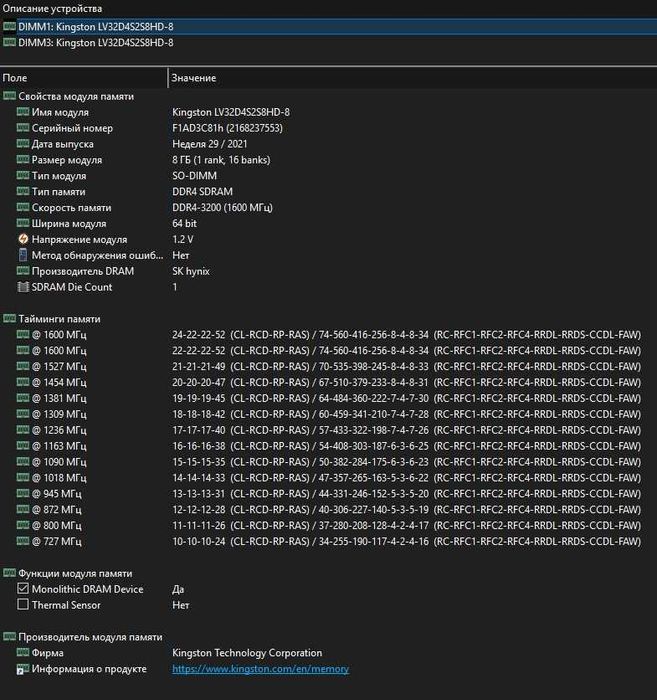This screenshot has width=657, height=700.
Task: Click icon of 'Тайминги памяти' group
Action: coord(9,318)
